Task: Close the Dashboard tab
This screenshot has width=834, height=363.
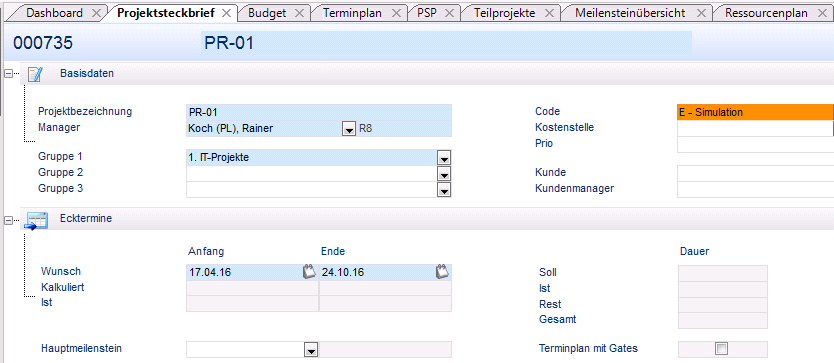Action: [x=96, y=14]
